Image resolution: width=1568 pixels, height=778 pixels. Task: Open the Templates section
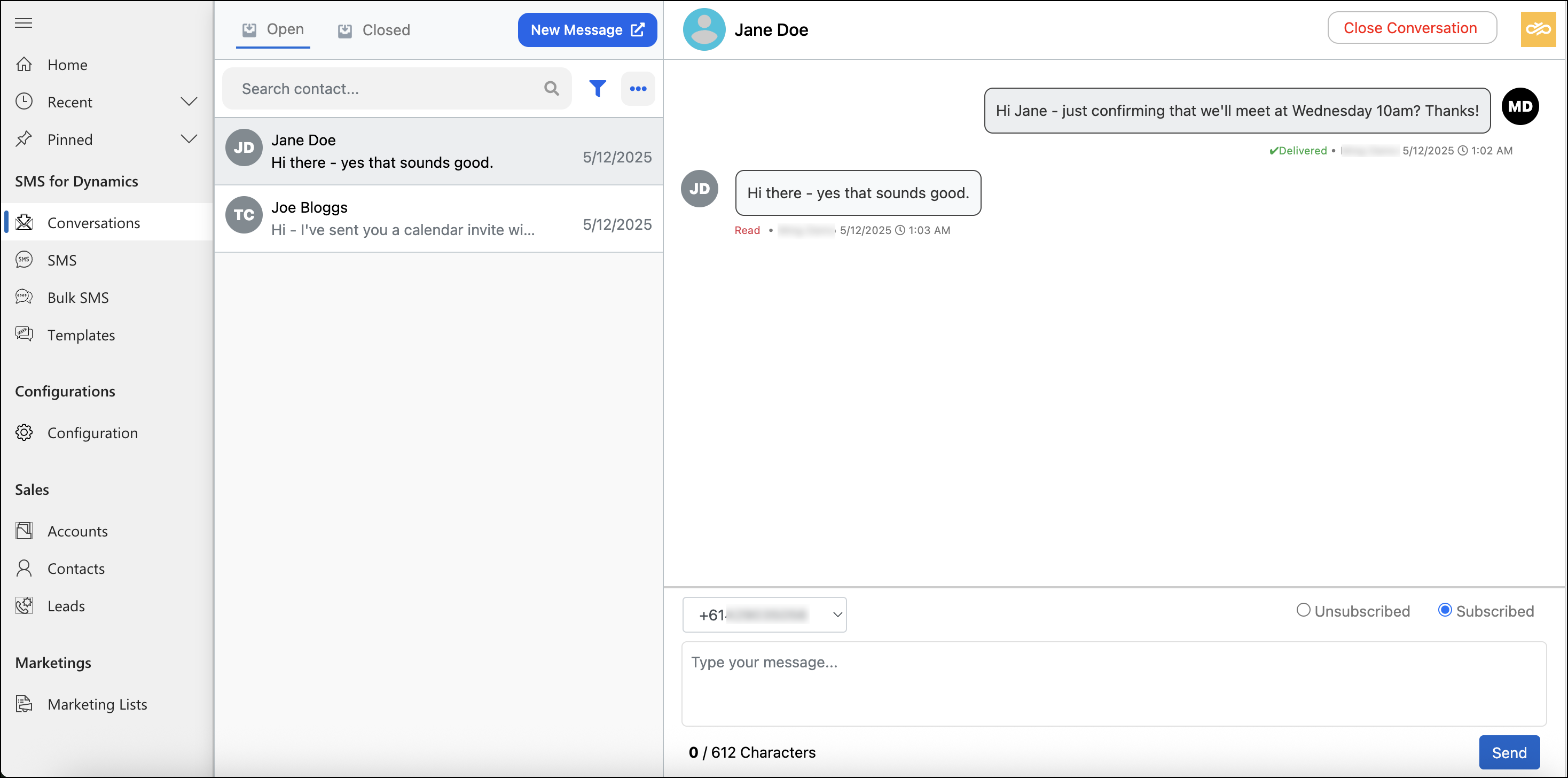[81, 334]
